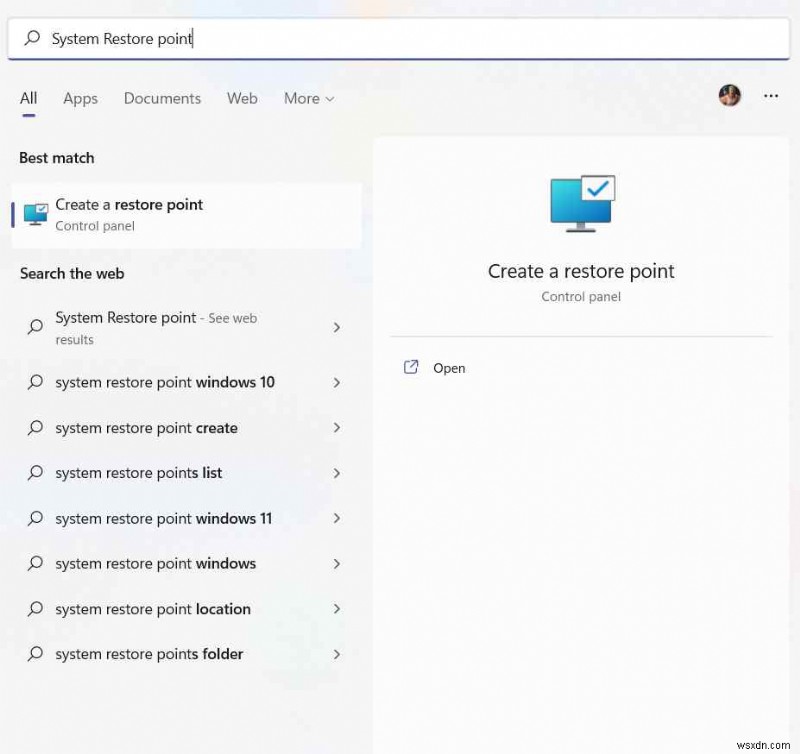
Task: Click search icon beside suggestion ending in just windows
Action: coord(35,563)
